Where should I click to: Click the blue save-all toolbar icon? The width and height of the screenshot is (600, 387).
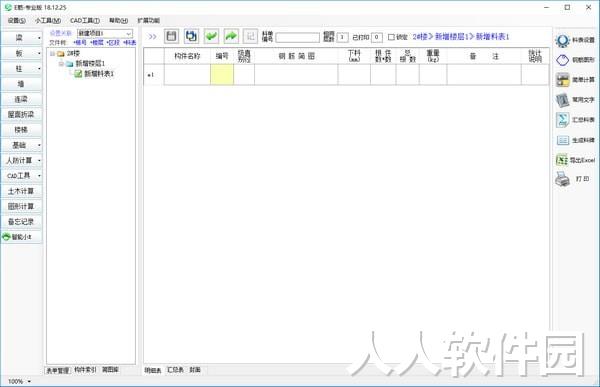coord(191,36)
